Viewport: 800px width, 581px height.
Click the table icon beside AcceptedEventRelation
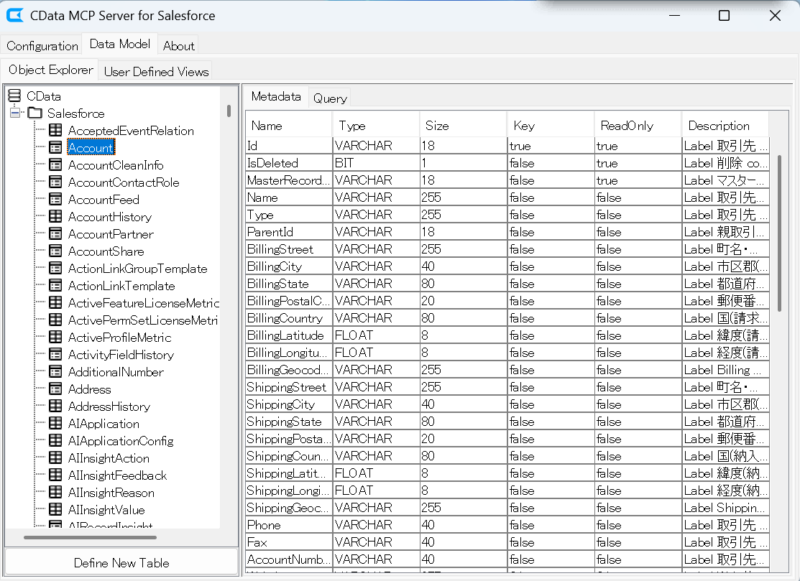click(55, 131)
